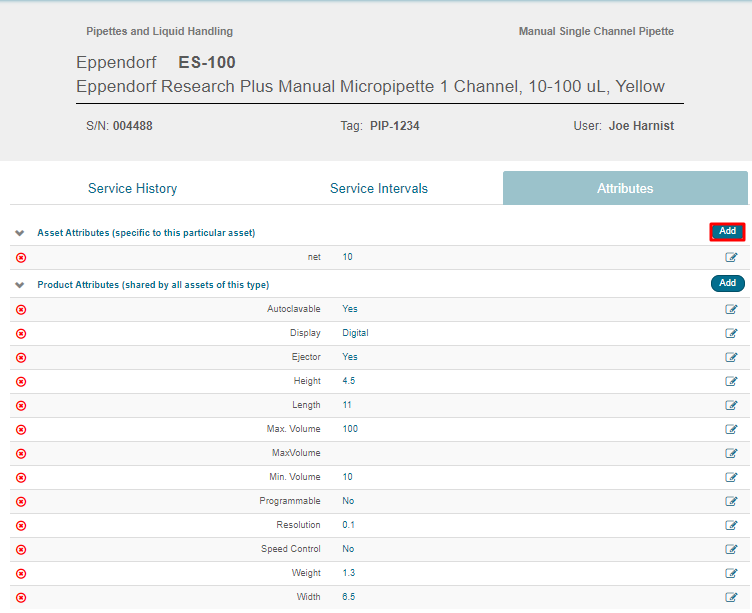Click the Pipettes and Liquid Handling category

(x=160, y=31)
